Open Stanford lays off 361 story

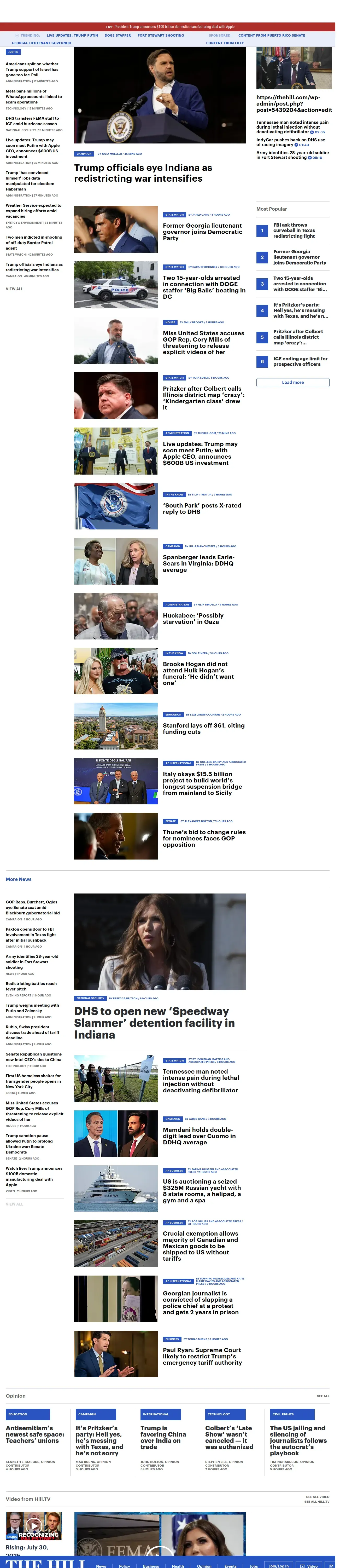[x=204, y=729]
